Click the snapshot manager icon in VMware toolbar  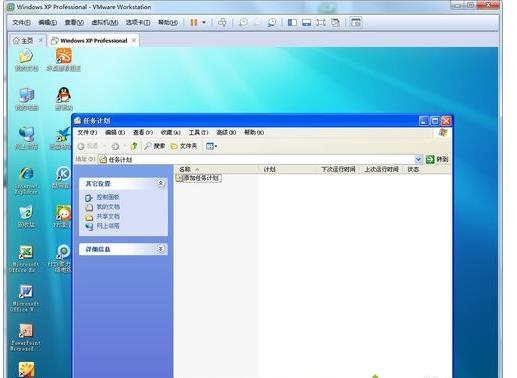[272, 23]
